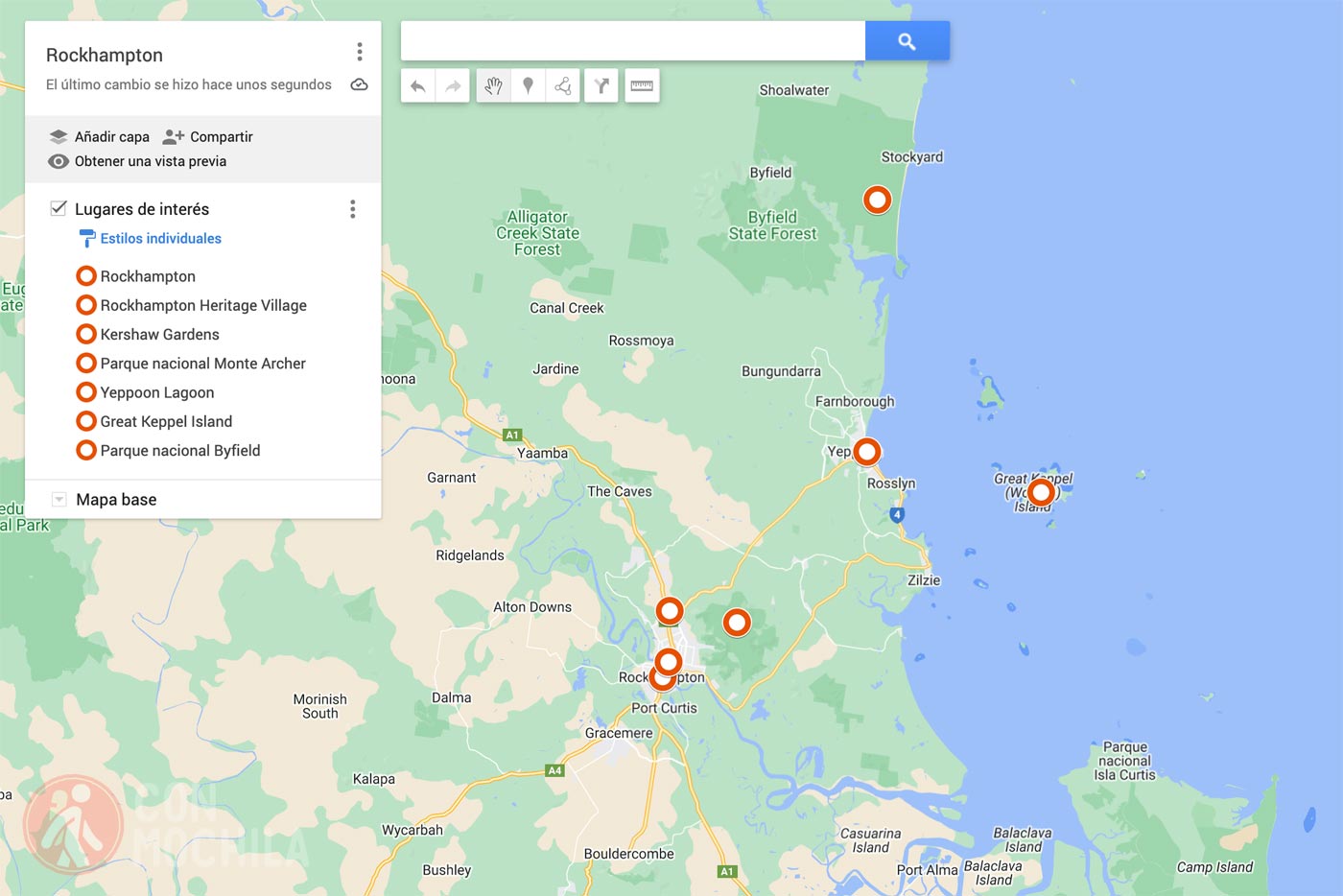Image resolution: width=1343 pixels, height=896 pixels.
Task: Expand the Mapa base options
Action: point(59,499)
